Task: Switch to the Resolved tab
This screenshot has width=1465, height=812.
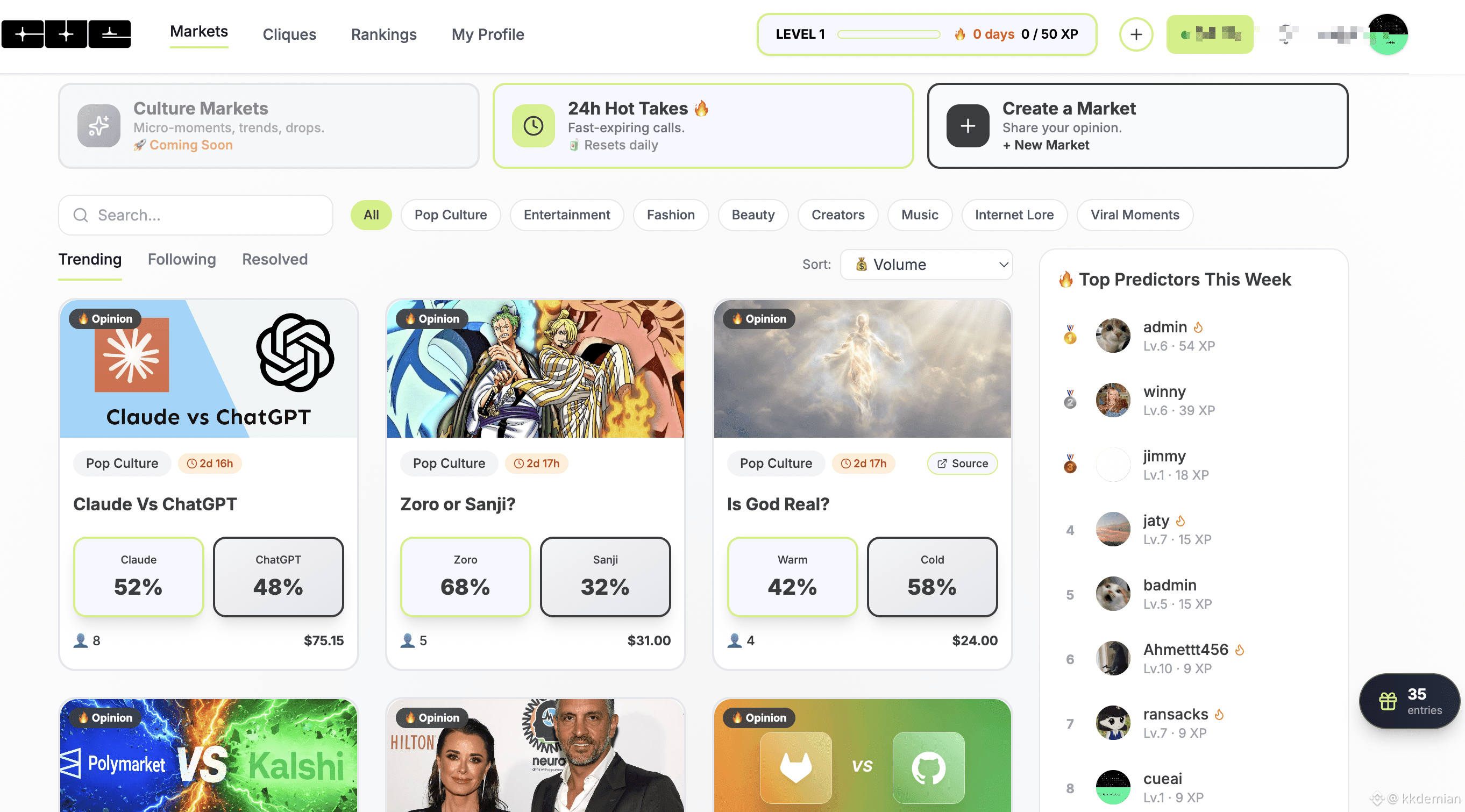Action: pyautogui.click(x=275, y=259)
